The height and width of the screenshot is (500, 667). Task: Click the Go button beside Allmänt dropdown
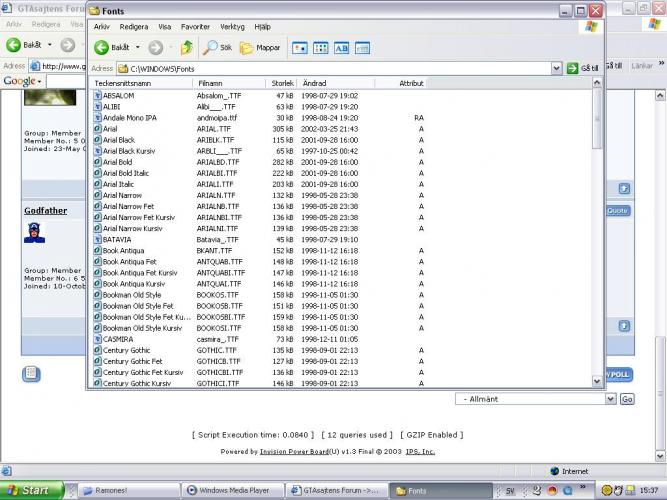tap(627, 398)
